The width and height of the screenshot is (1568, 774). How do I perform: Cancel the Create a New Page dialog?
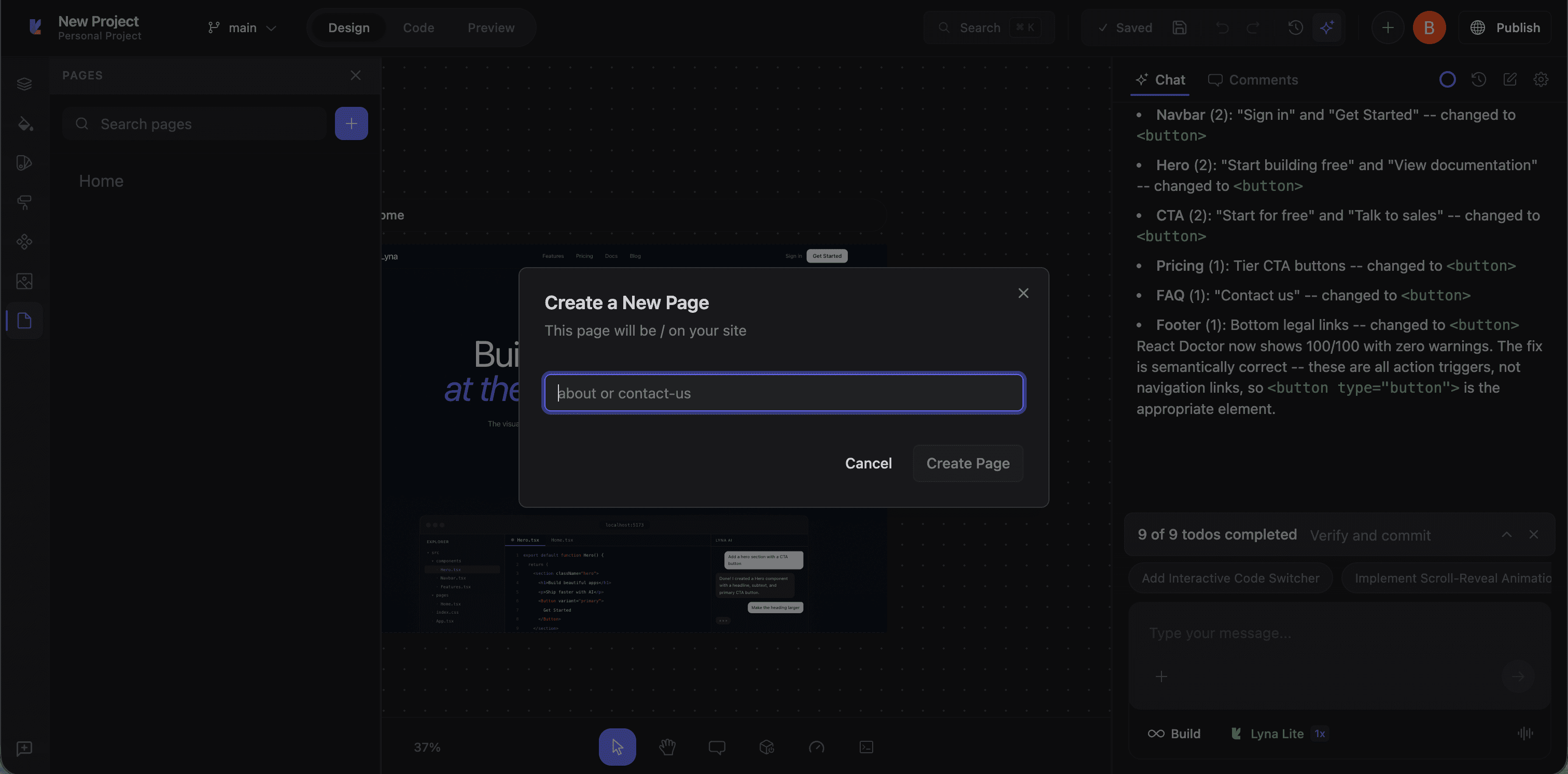(869, 463)
